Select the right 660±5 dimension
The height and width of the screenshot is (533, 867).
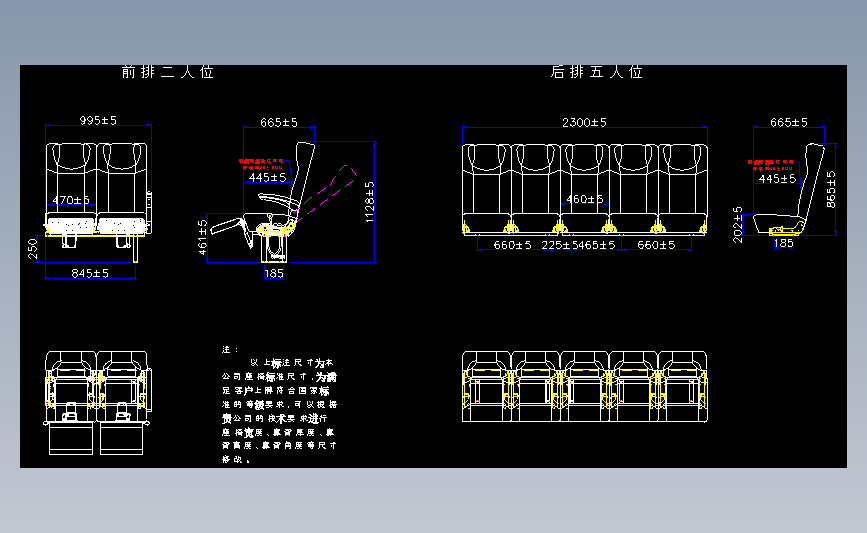pyautogui.click(x=656, y=245)
